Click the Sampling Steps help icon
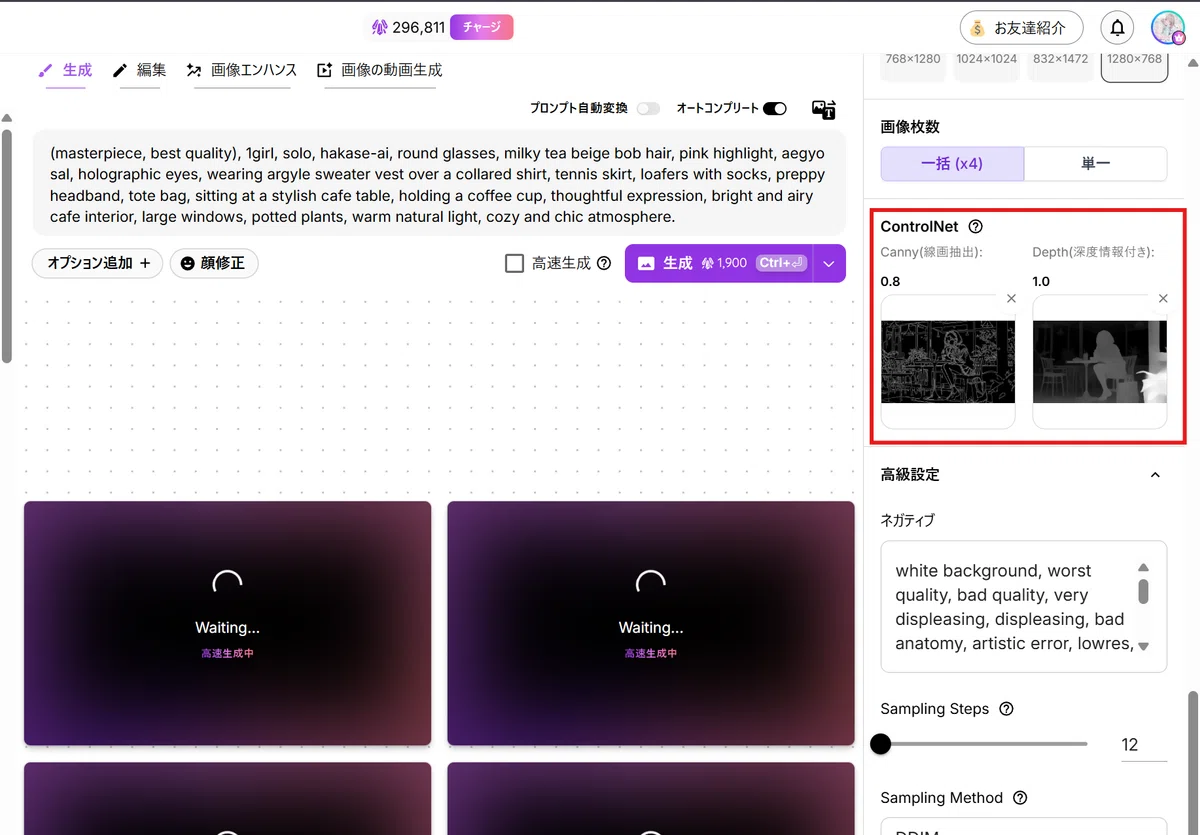1200x835 pixels. (x=1007, y=709)
